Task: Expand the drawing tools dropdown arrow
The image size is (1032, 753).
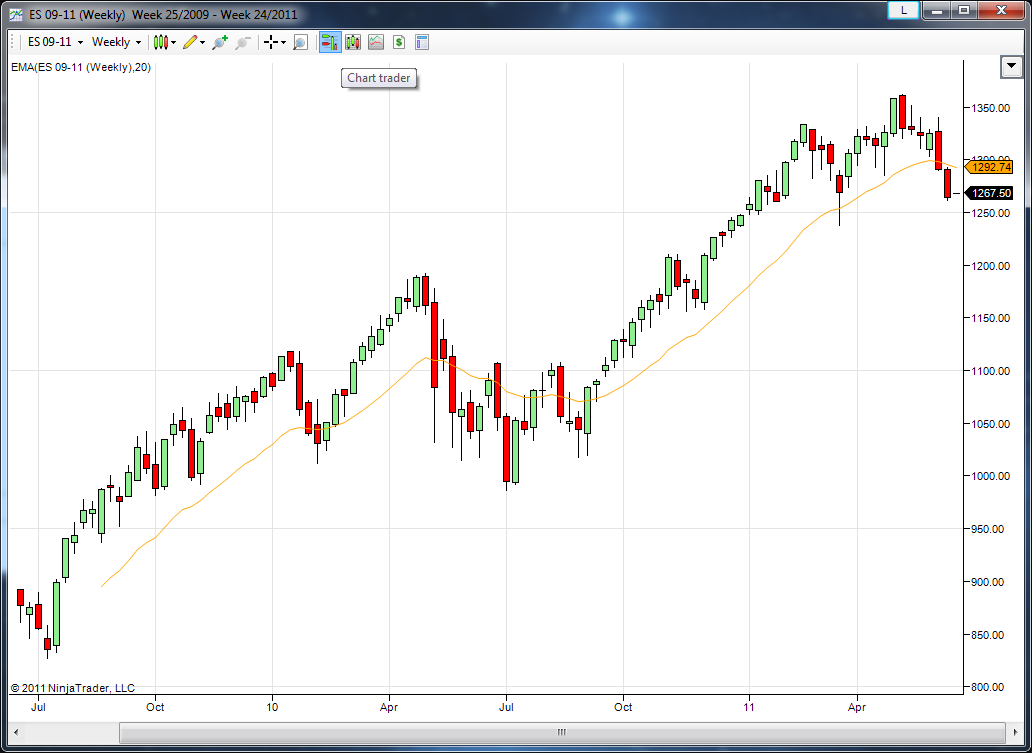Action: [202, 43]
